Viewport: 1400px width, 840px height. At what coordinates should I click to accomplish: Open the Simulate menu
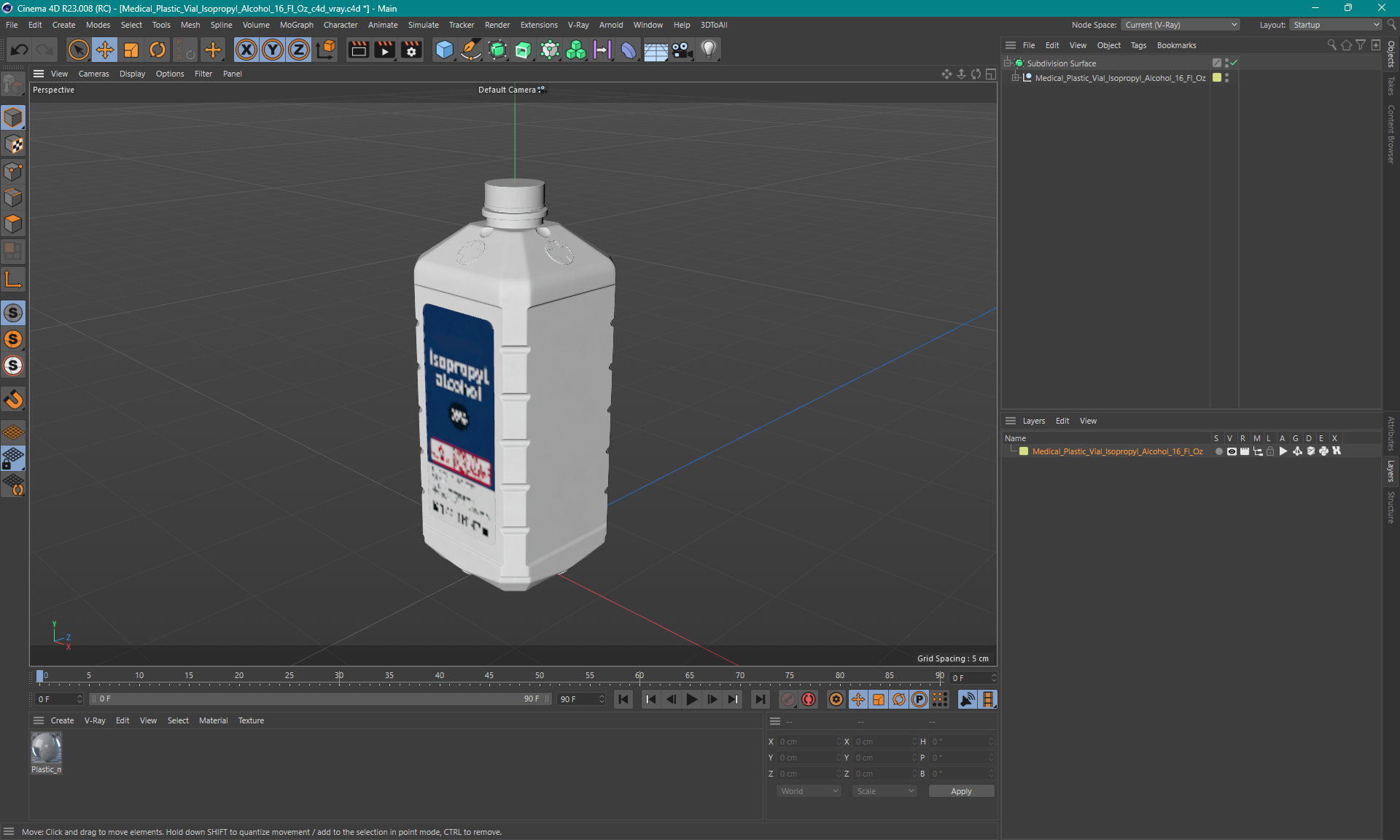[423, 25]
